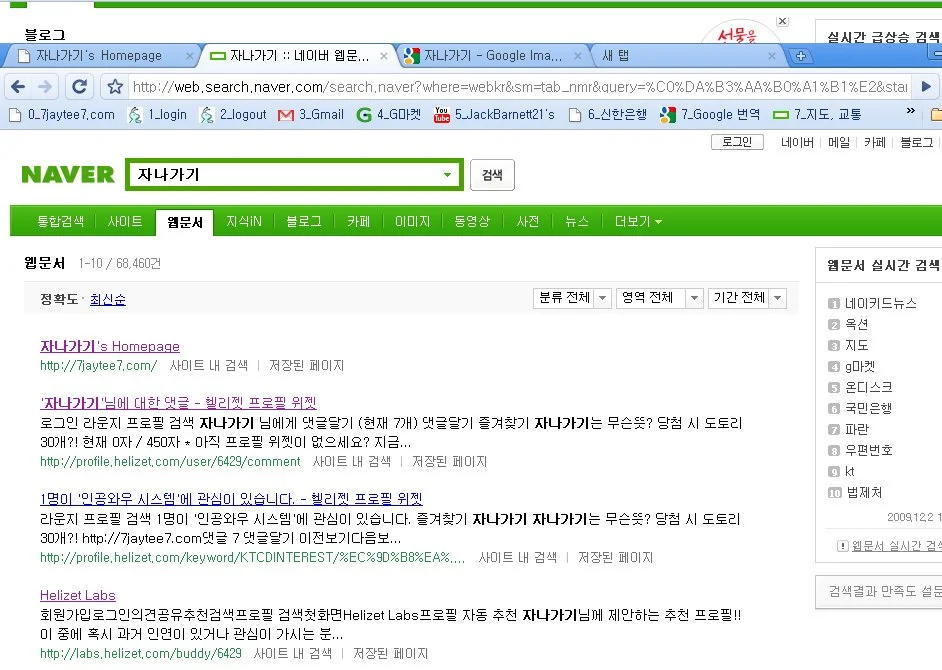The width and height of the screenshot is (942, 670).
Task: Reload the page with the refresh icon
Action: coord(79,87)
